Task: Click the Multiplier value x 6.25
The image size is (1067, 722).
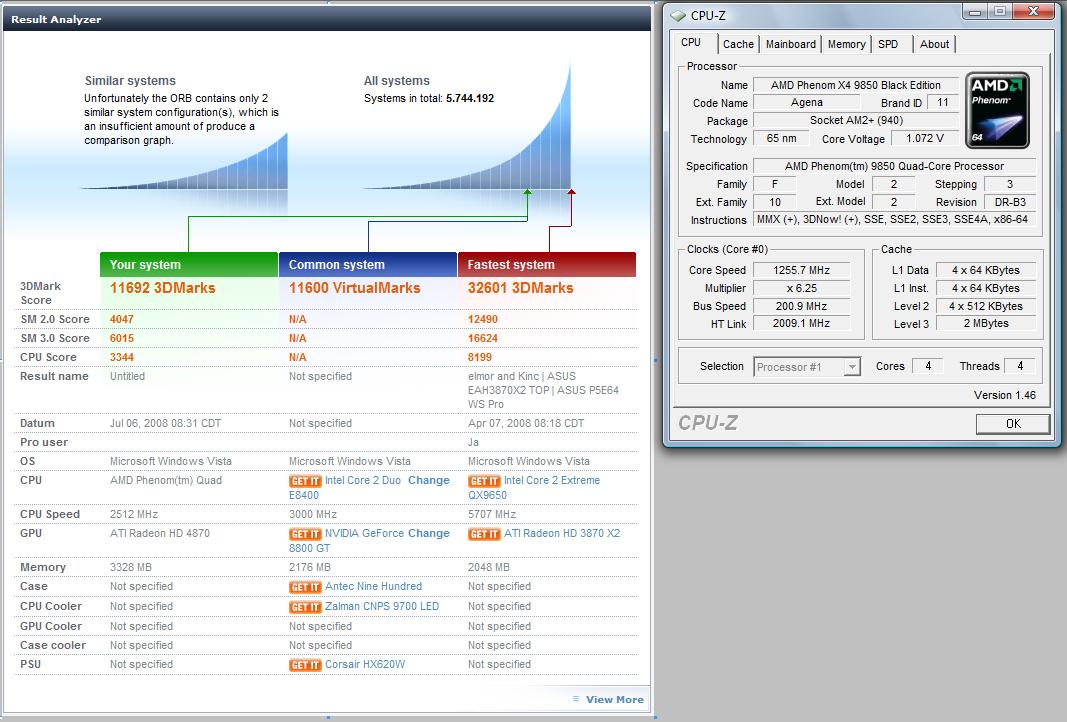Action: click(801, 289)
